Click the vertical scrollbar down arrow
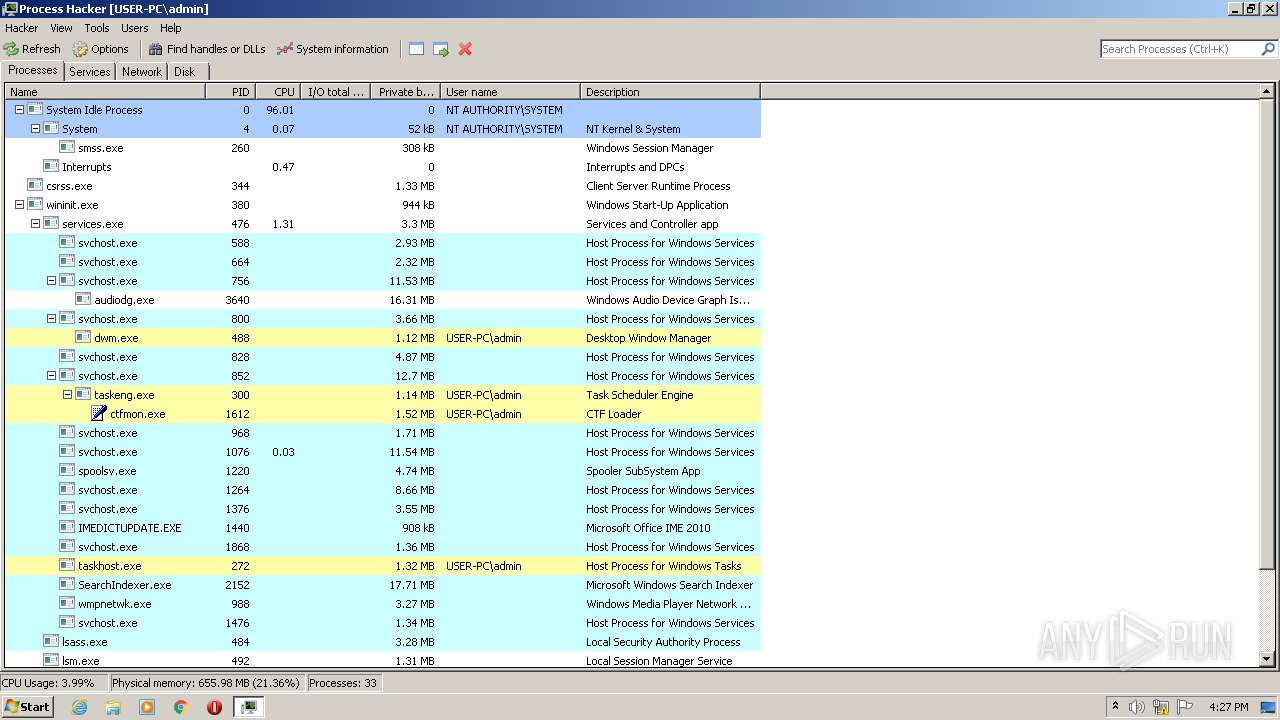This screenshot has height=720, width=1280. pos(1267,659)
